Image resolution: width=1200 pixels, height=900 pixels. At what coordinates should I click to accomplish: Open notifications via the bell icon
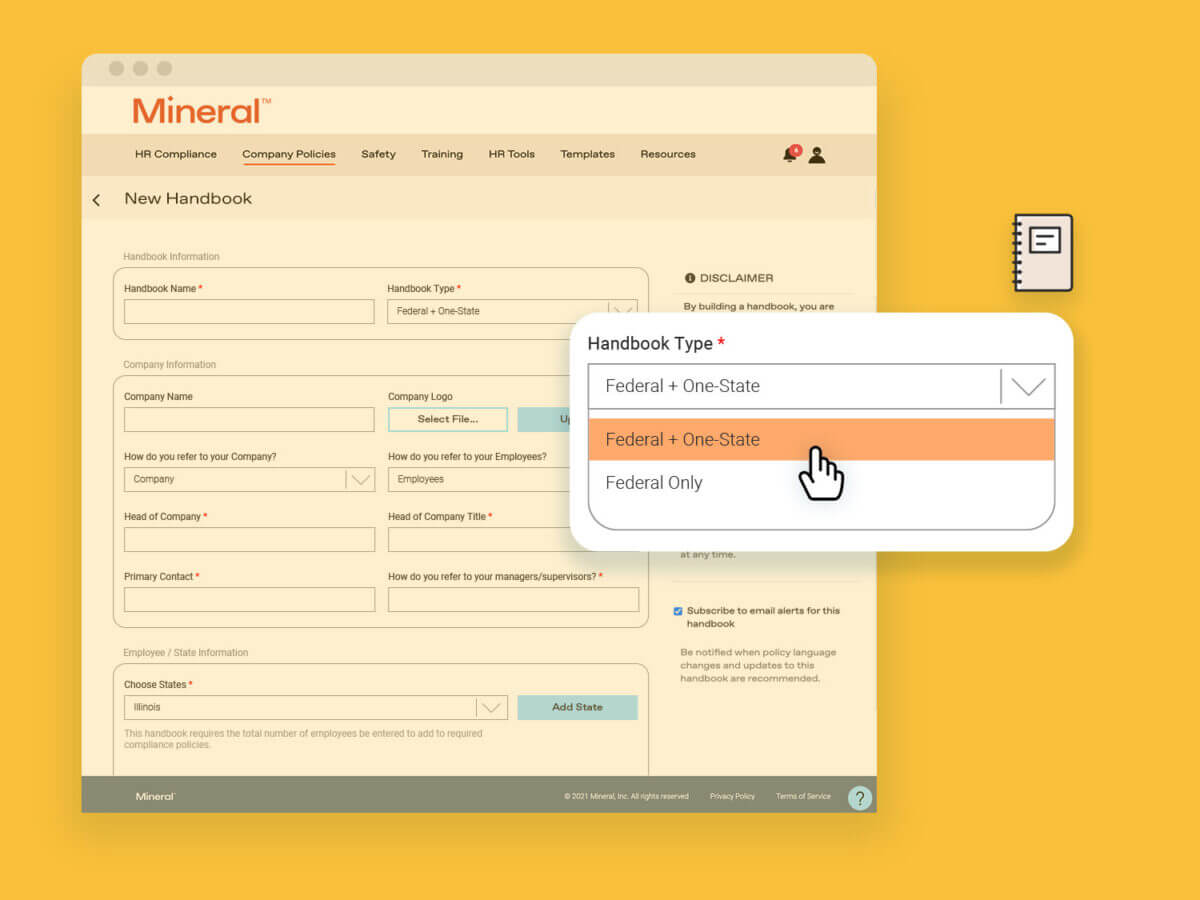[x=789, y=154]
